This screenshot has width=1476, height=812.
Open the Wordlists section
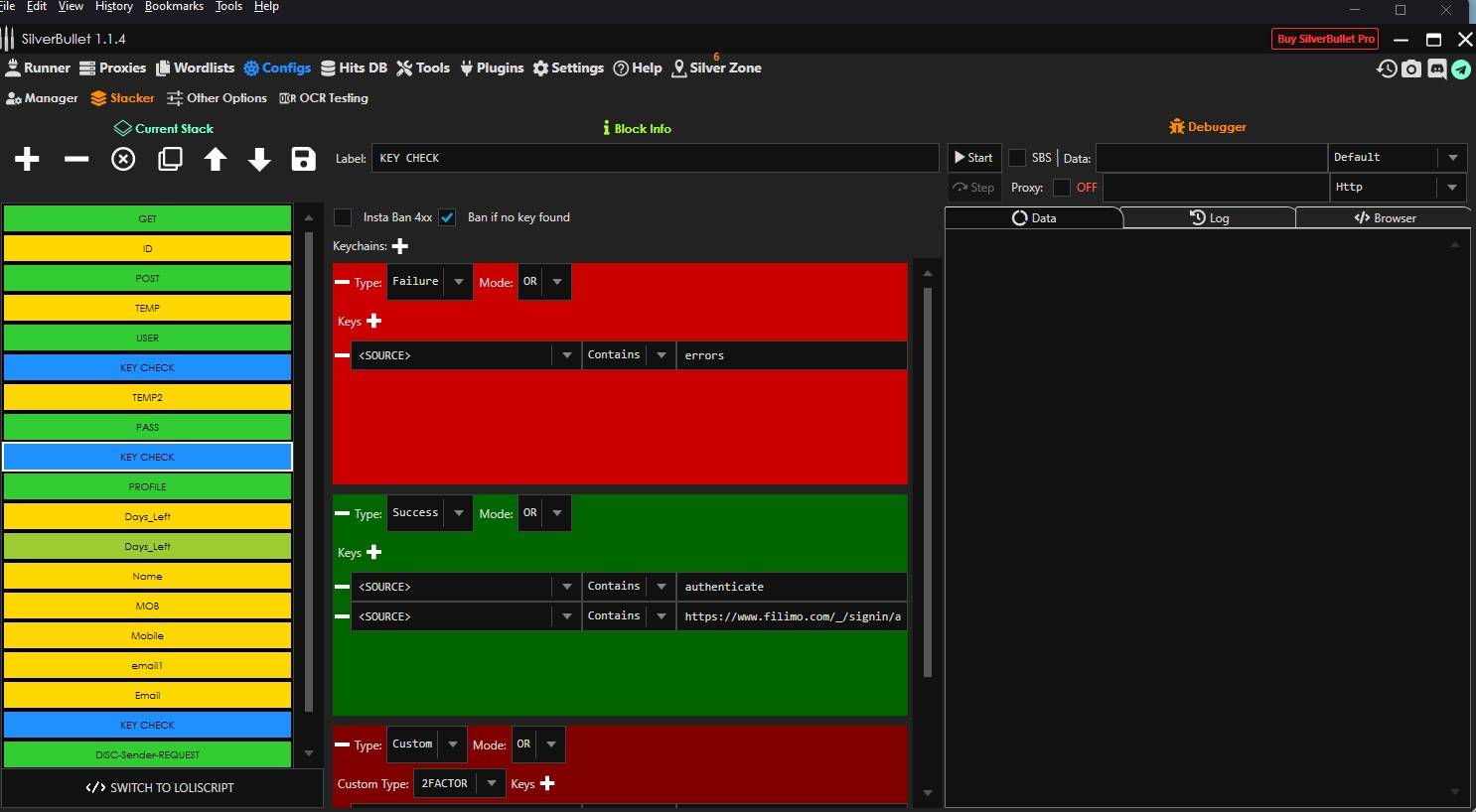coord(196,68)
